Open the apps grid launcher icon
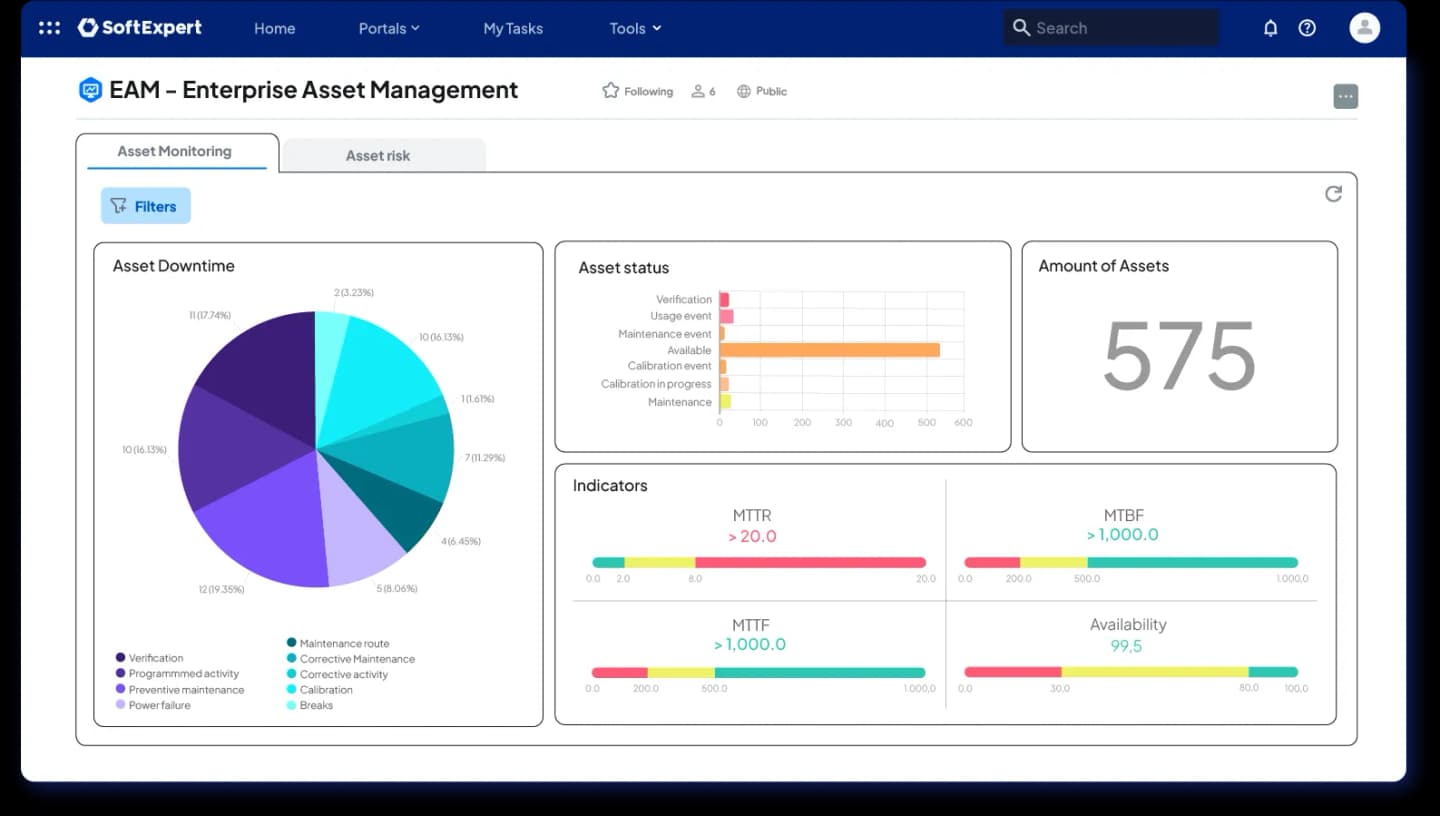 coord(49,28)
